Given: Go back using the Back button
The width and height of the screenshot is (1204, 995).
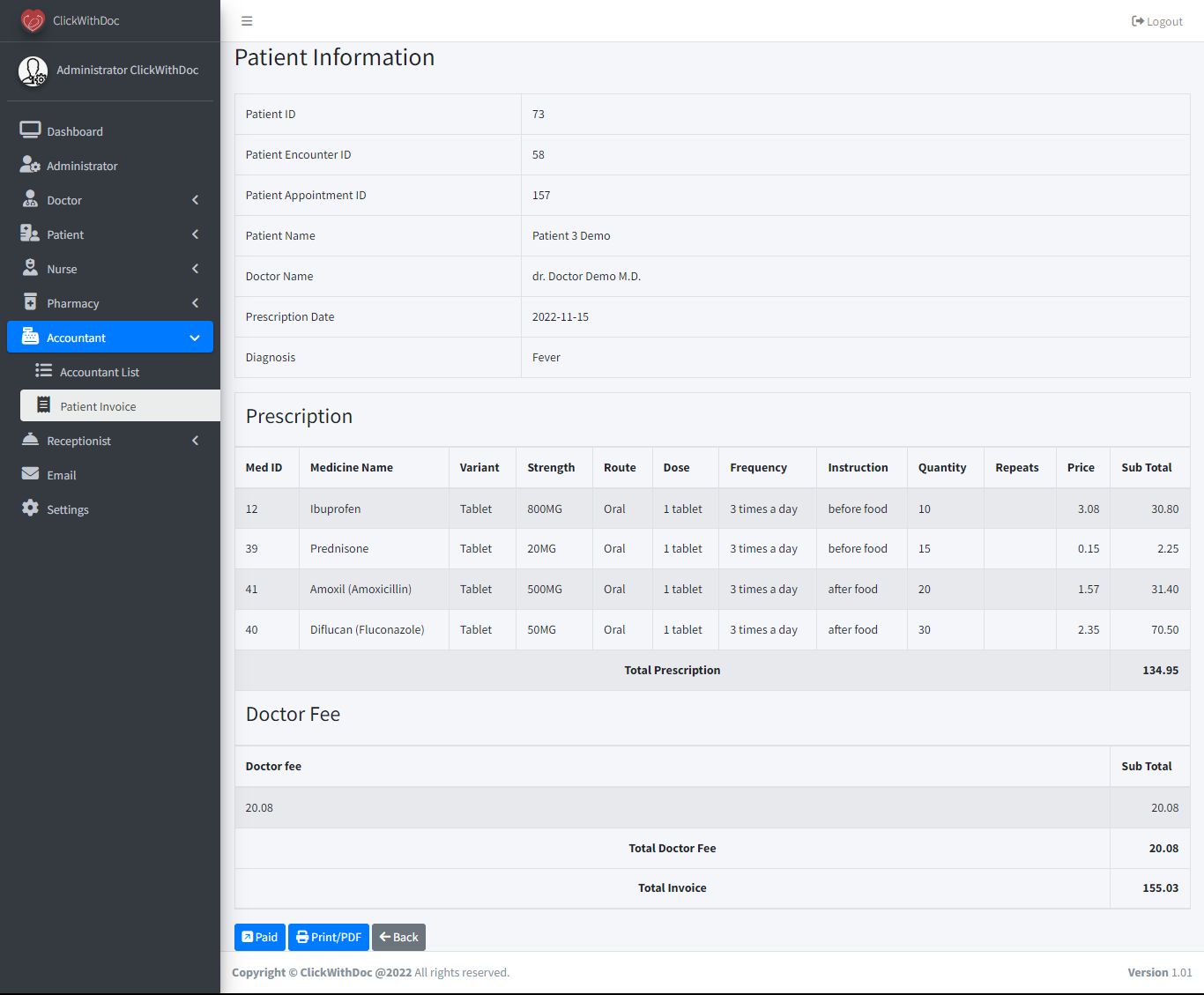Looking at the screenshot, I should [398, 937].
